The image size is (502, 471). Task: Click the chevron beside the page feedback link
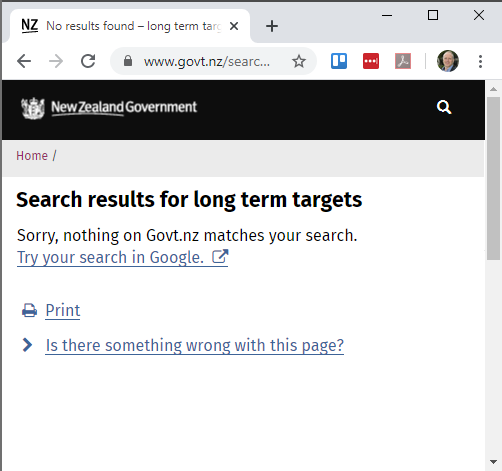click(27, 345)
